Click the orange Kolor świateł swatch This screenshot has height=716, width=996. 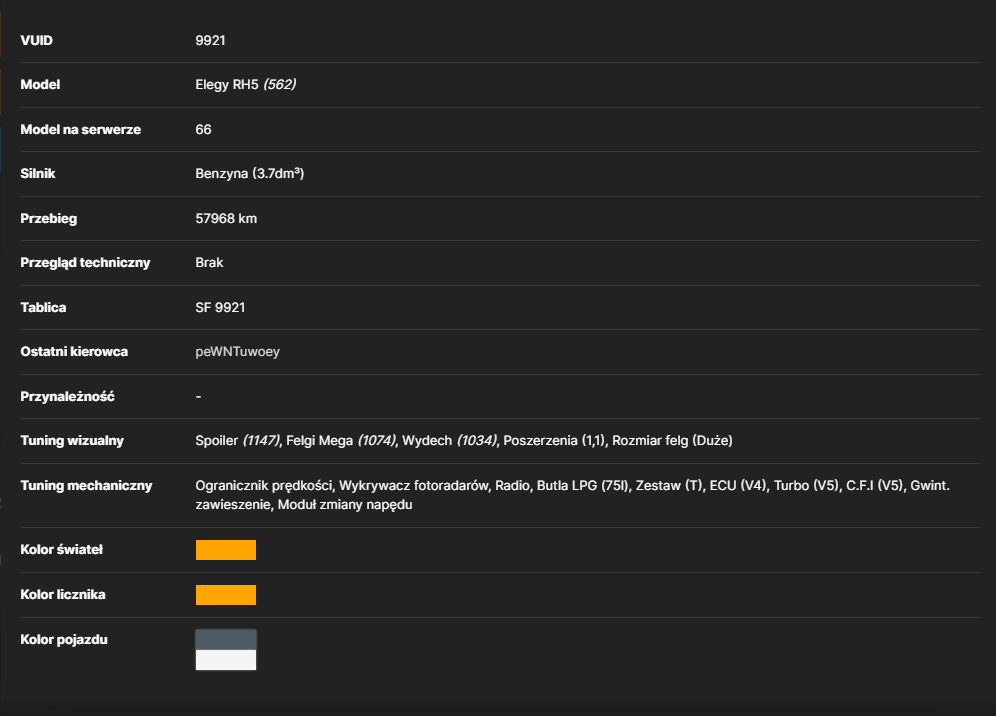point(225,550)
